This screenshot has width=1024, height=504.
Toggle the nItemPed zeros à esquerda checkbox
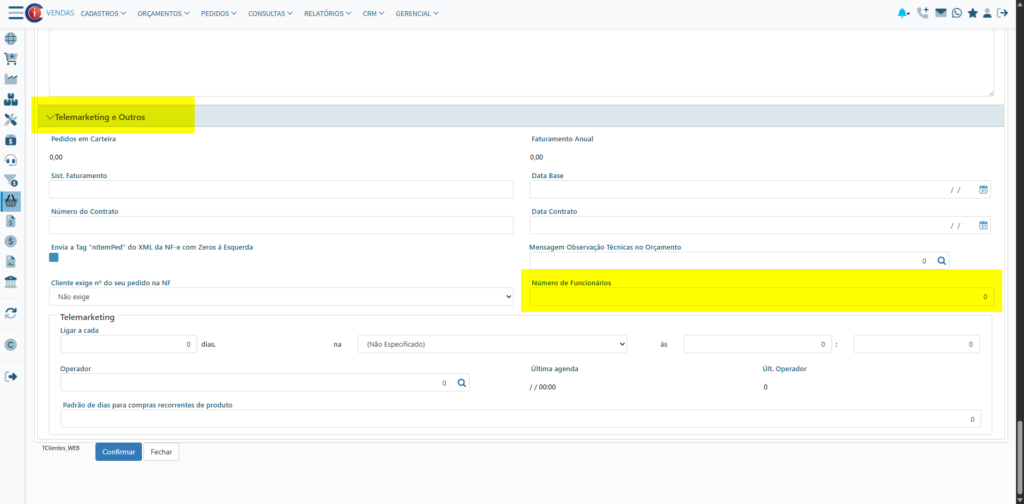[54, 257]
